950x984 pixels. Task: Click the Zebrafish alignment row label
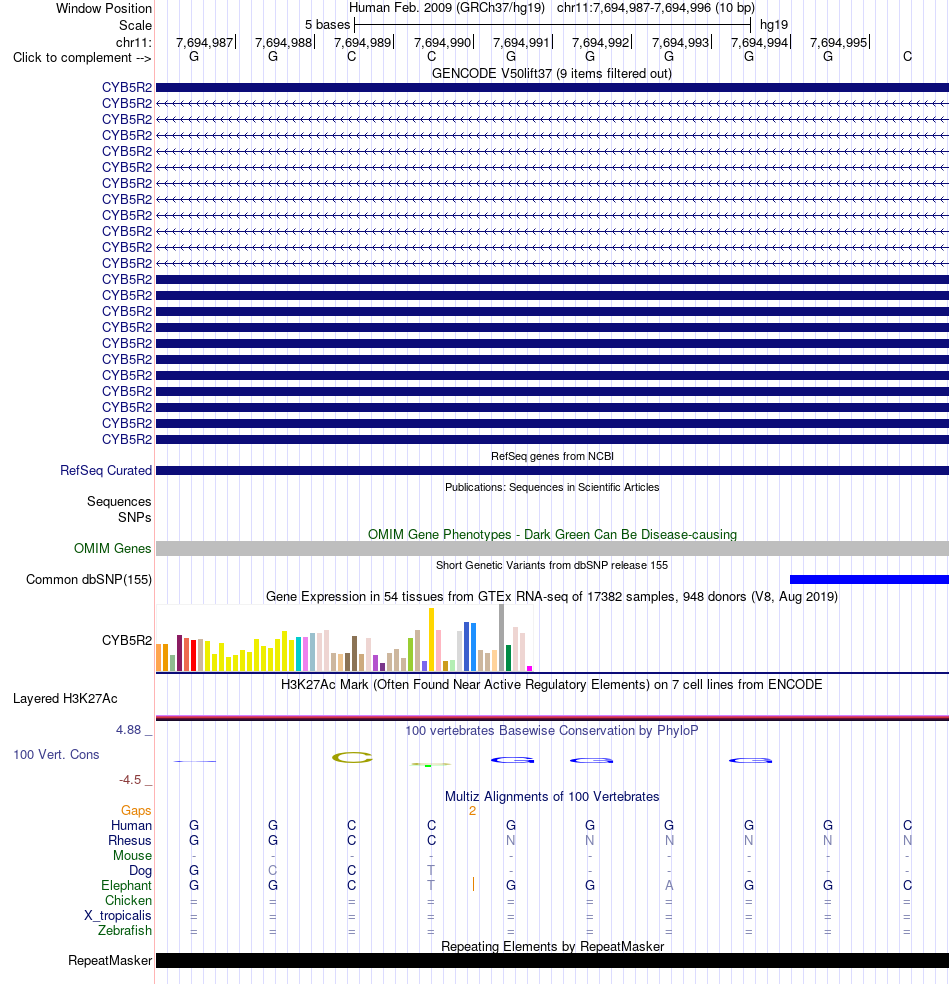[x=125, y=930]
